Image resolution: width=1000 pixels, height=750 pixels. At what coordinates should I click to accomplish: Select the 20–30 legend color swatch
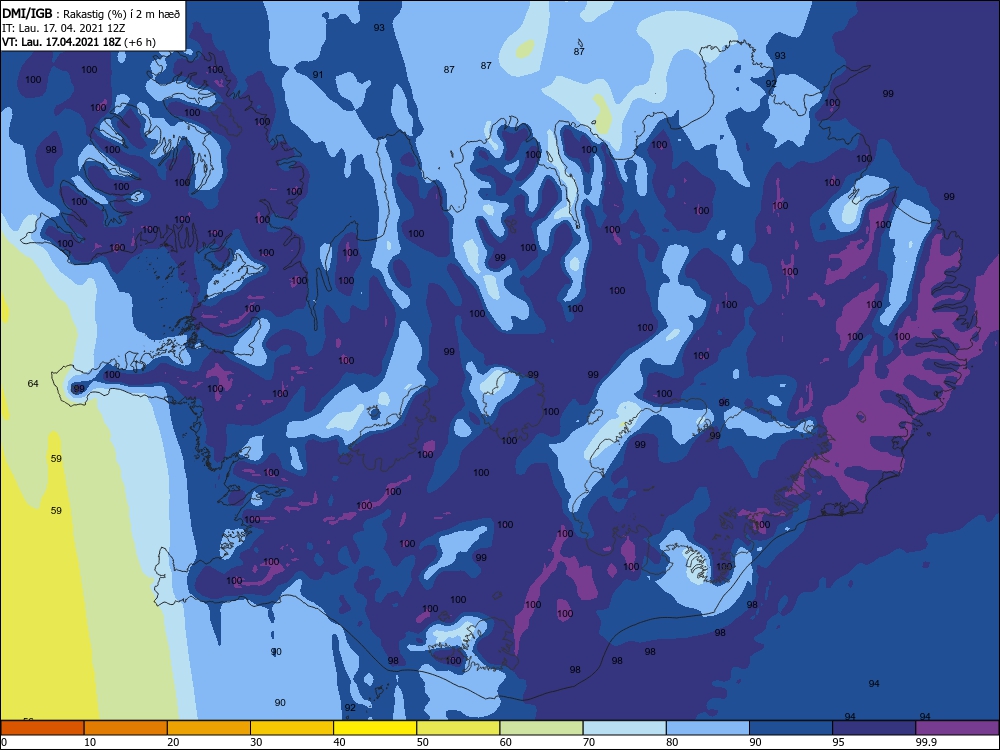pyautogui.click(x=209, y=728)
